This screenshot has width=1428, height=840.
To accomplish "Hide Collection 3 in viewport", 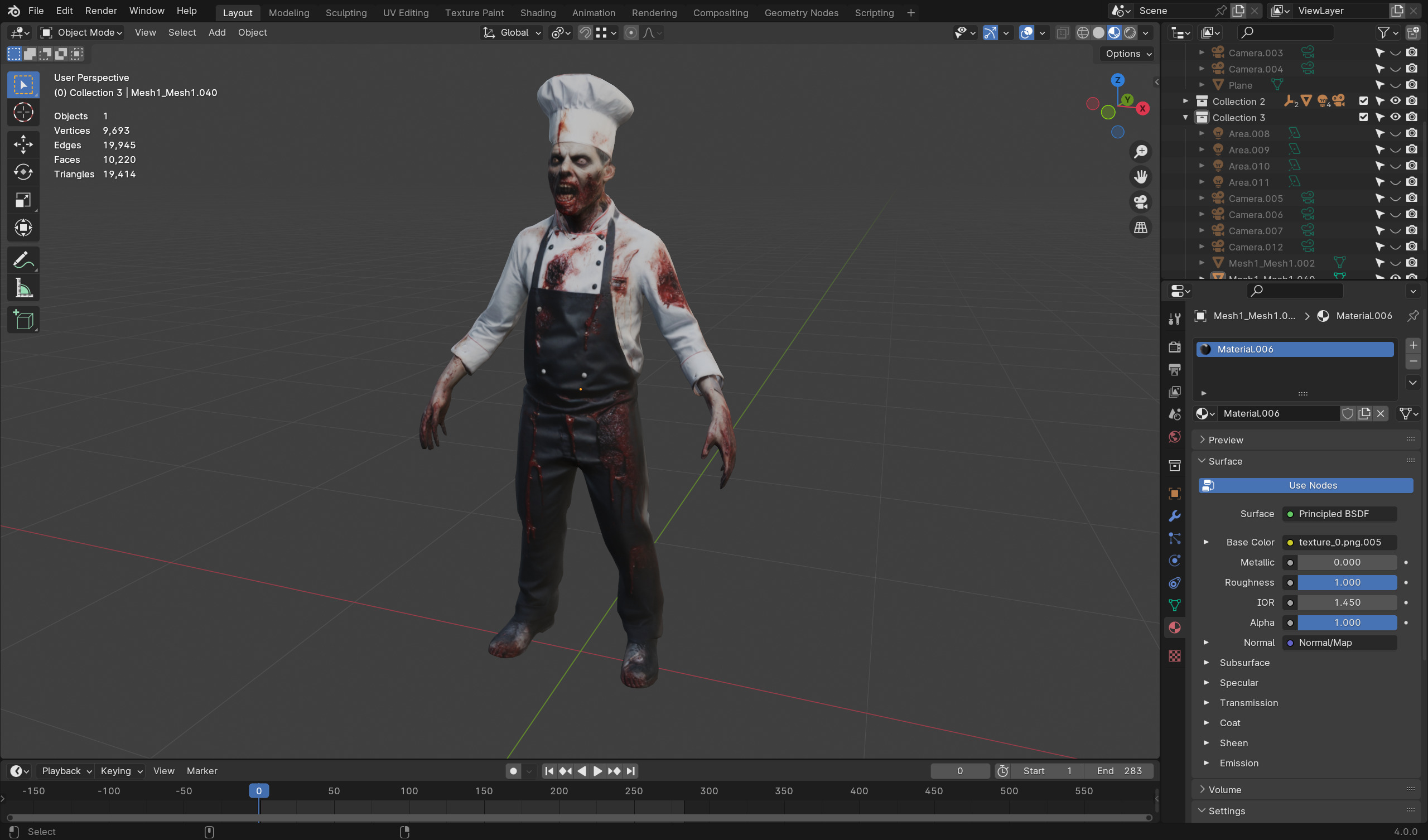I will point(1395,117).
